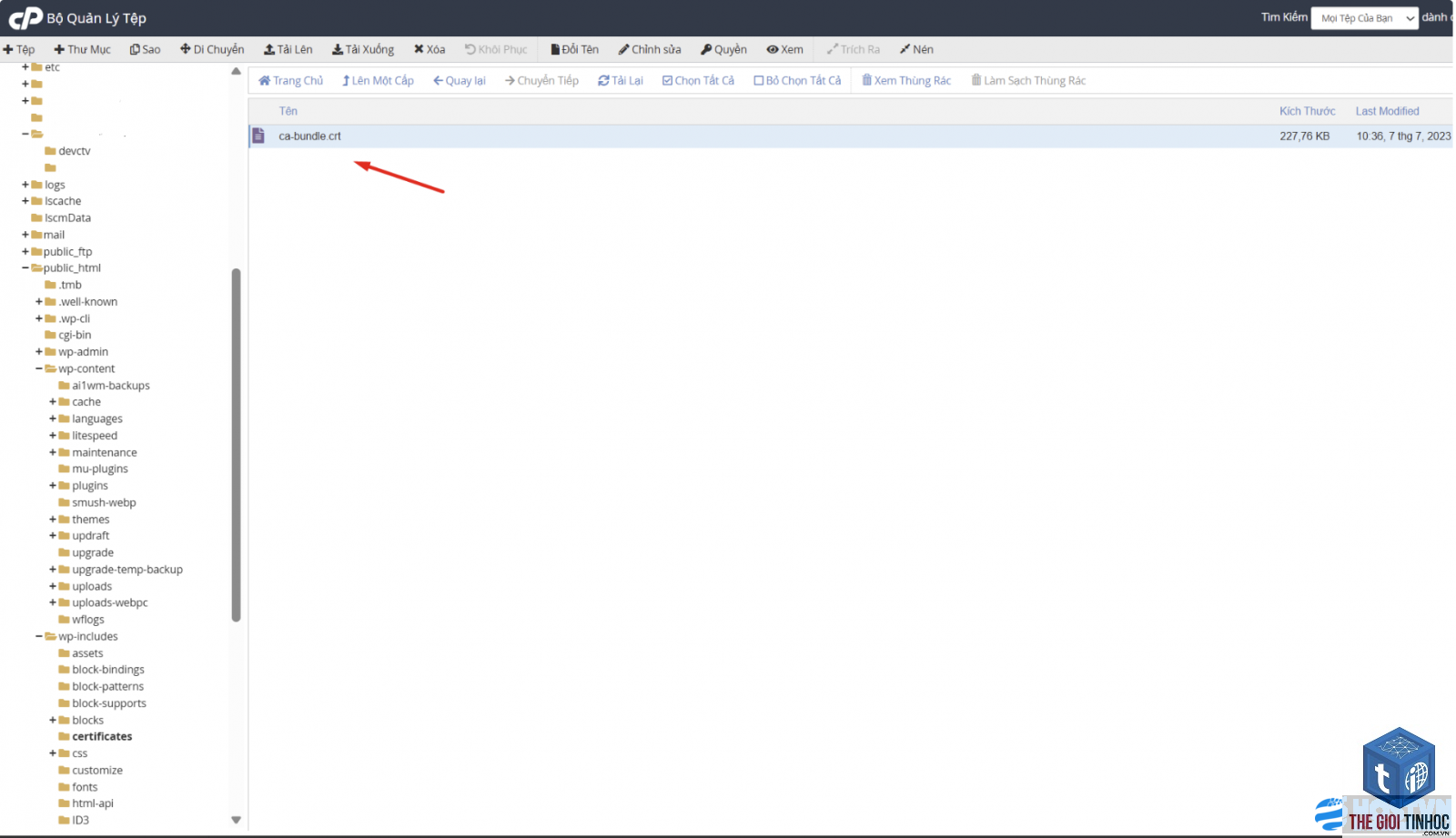The width and height of the screenshot is (1456, 838).
Task: Click the ca-bundle.crt file icon
Action: click(x=258, y=136)
